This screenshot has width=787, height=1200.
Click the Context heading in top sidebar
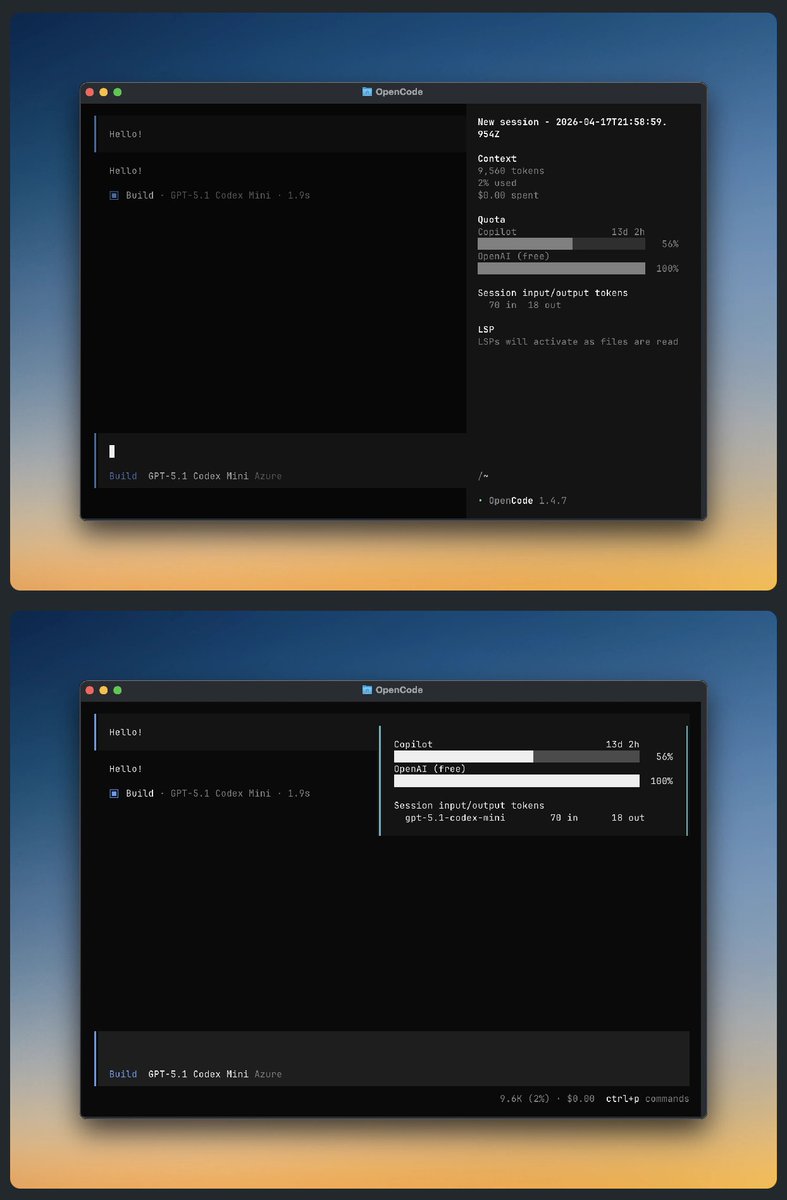[x=497, y=158]
